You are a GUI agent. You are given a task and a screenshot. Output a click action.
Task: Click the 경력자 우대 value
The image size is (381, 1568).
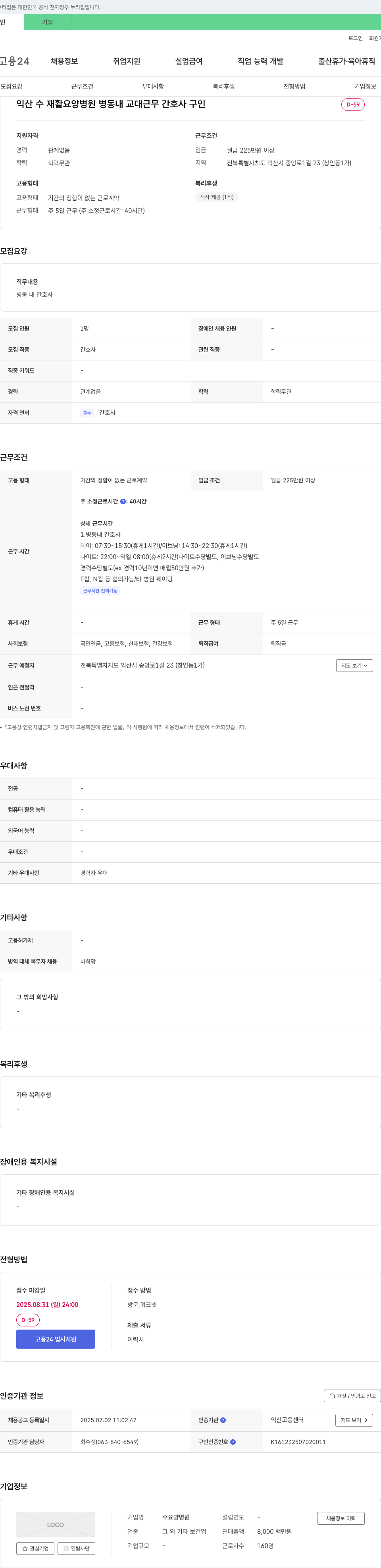[x=94, y=873]
